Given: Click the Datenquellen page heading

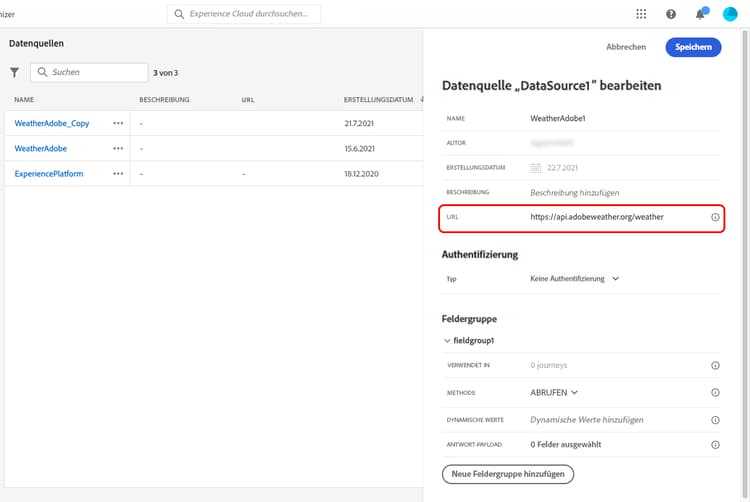Looking at the screenshot, I should [x=36, y=44].
